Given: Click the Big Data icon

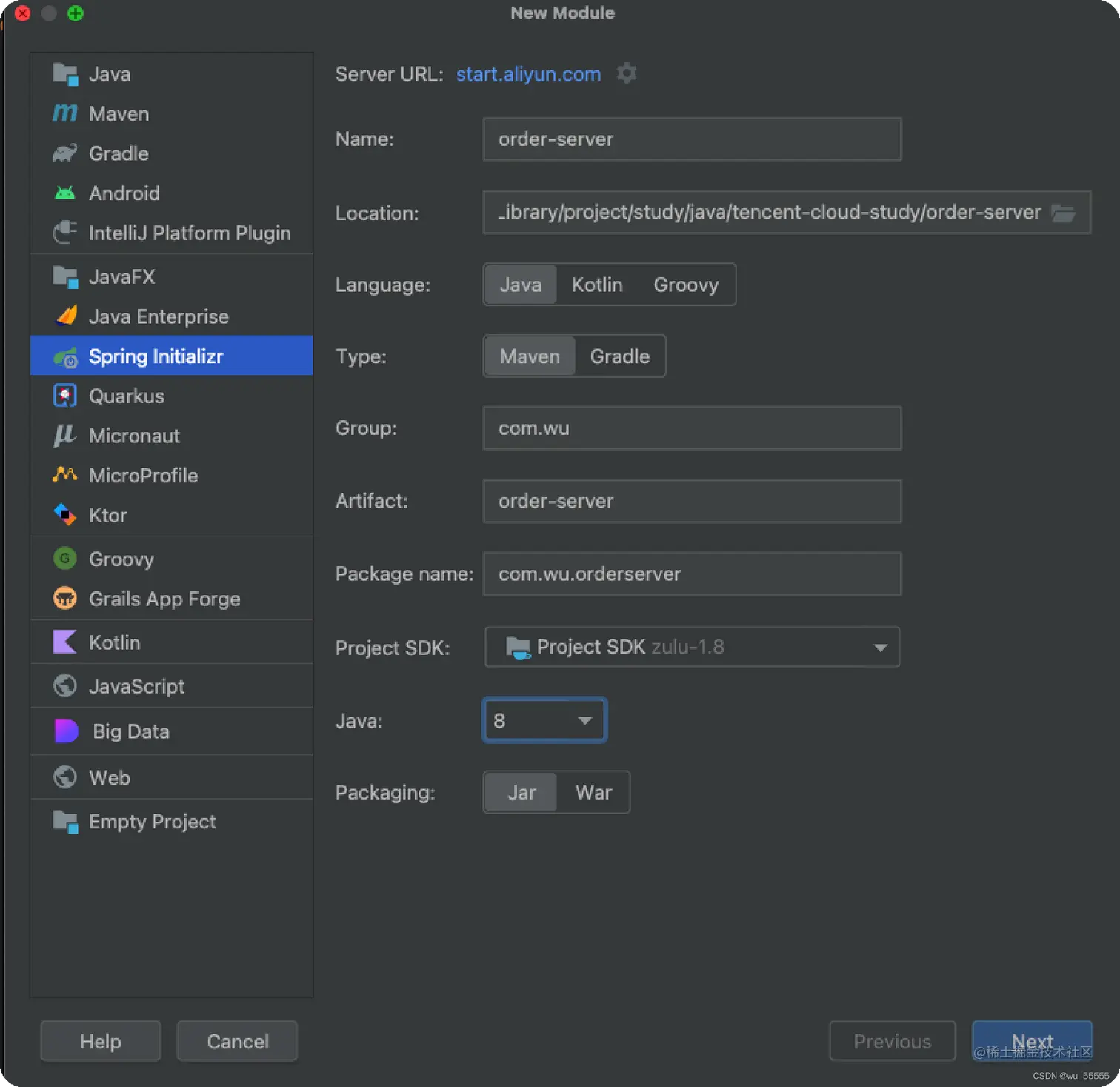Looking at the screenshot, I should click(x=66, y=731).
